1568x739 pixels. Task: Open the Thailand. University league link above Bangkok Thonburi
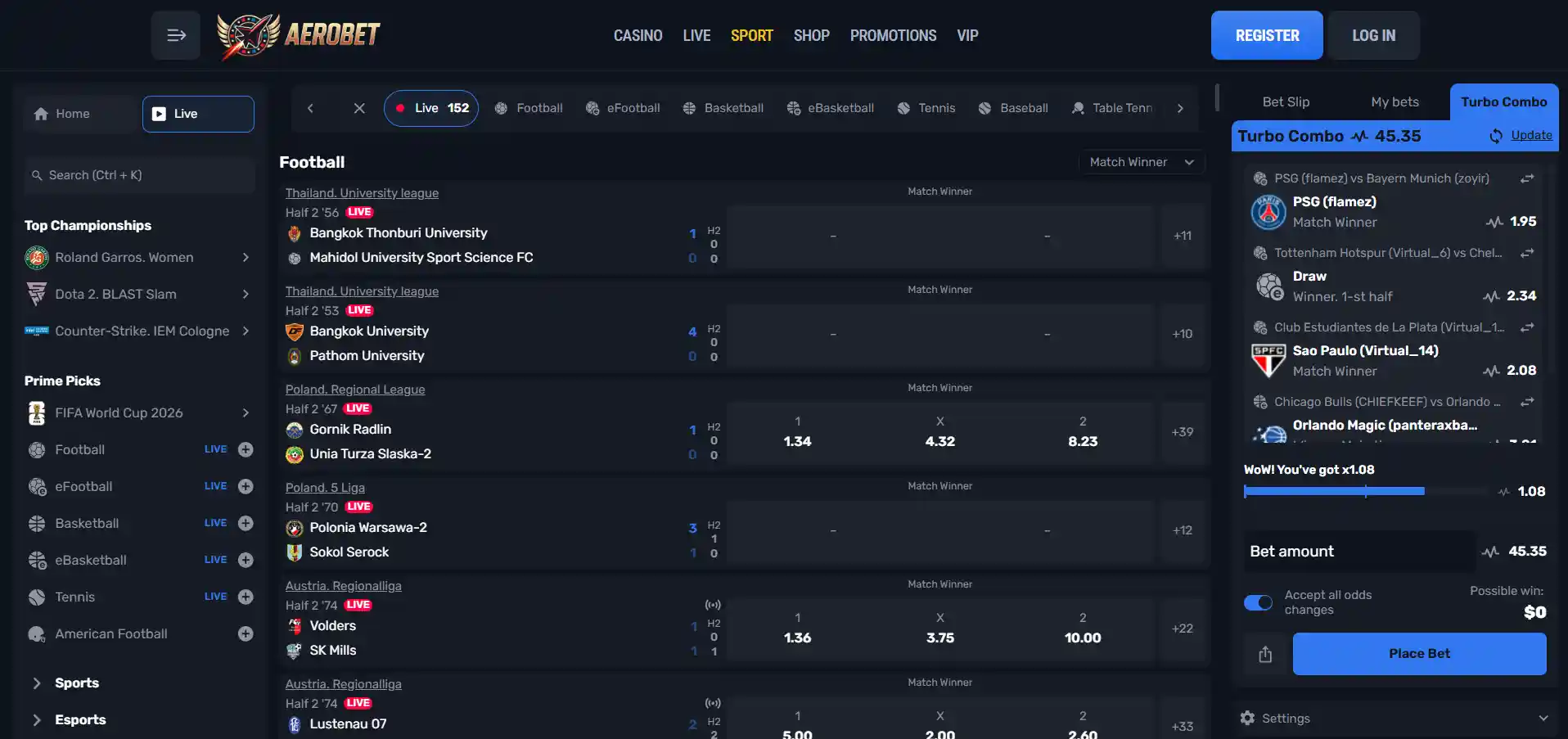click(362, 193)
